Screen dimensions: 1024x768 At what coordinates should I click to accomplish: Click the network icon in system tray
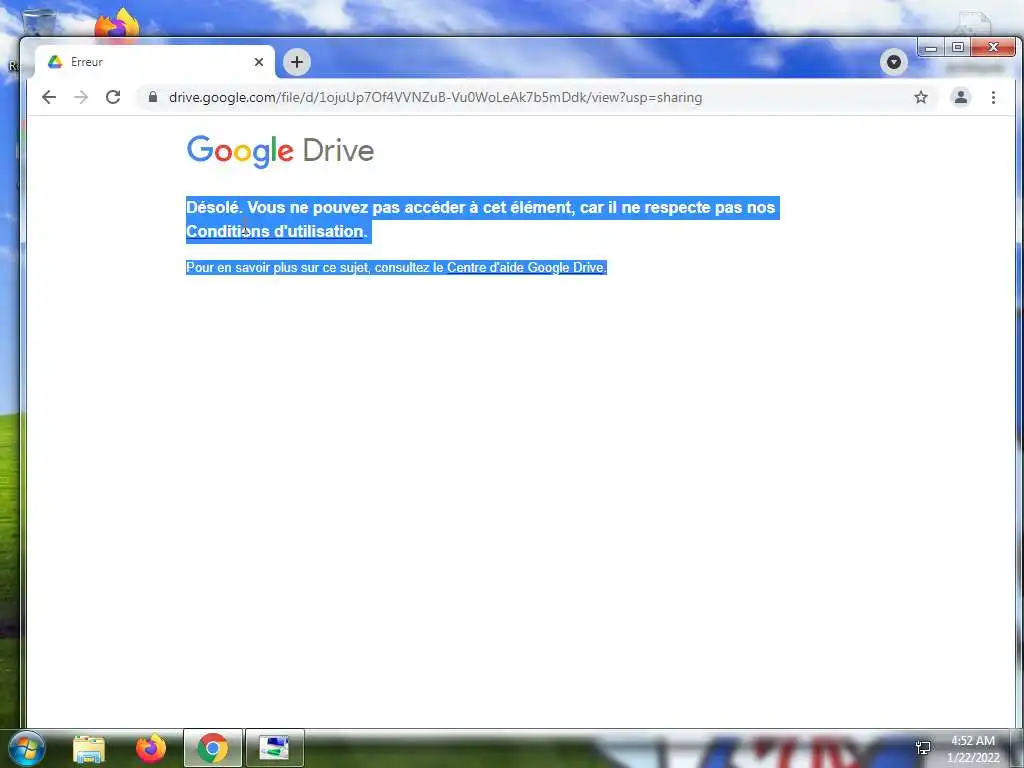923,748
